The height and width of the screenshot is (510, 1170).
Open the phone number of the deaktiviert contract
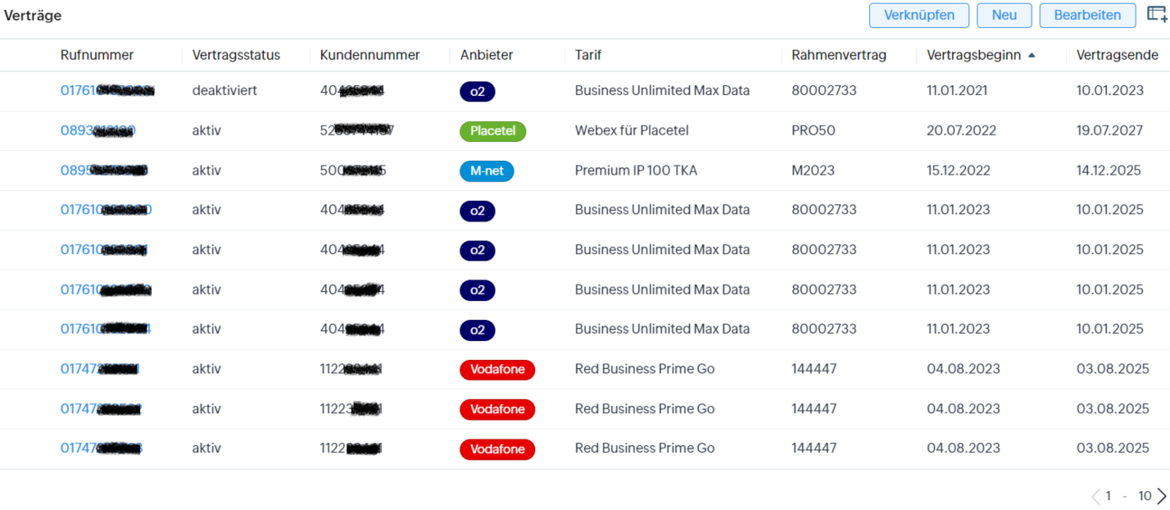pos(107,91)
